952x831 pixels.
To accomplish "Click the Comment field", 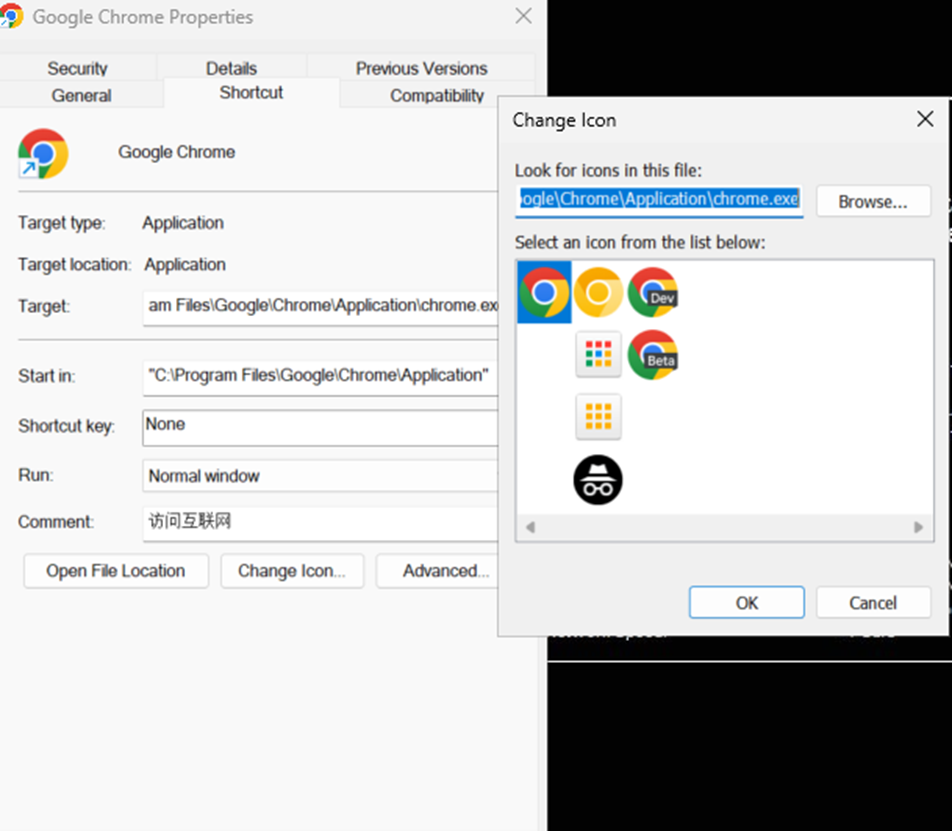I will pos(321,523).
